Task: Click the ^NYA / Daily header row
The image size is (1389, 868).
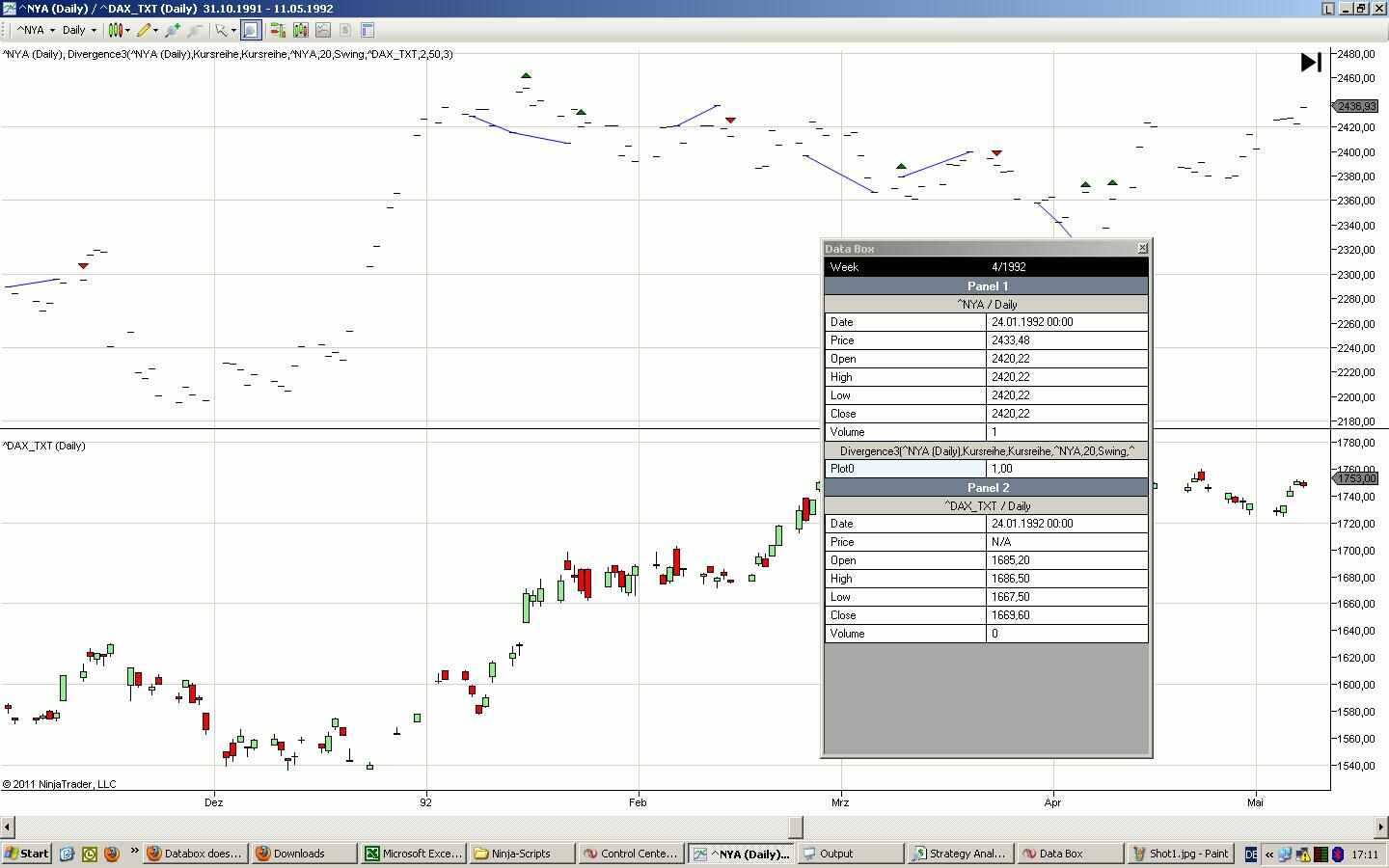Action: tap(987, 305)
